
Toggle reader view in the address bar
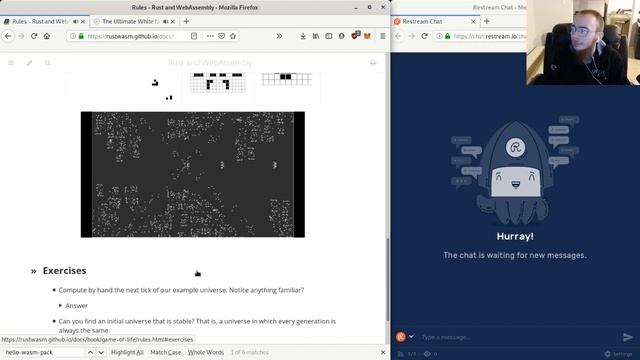194,36
